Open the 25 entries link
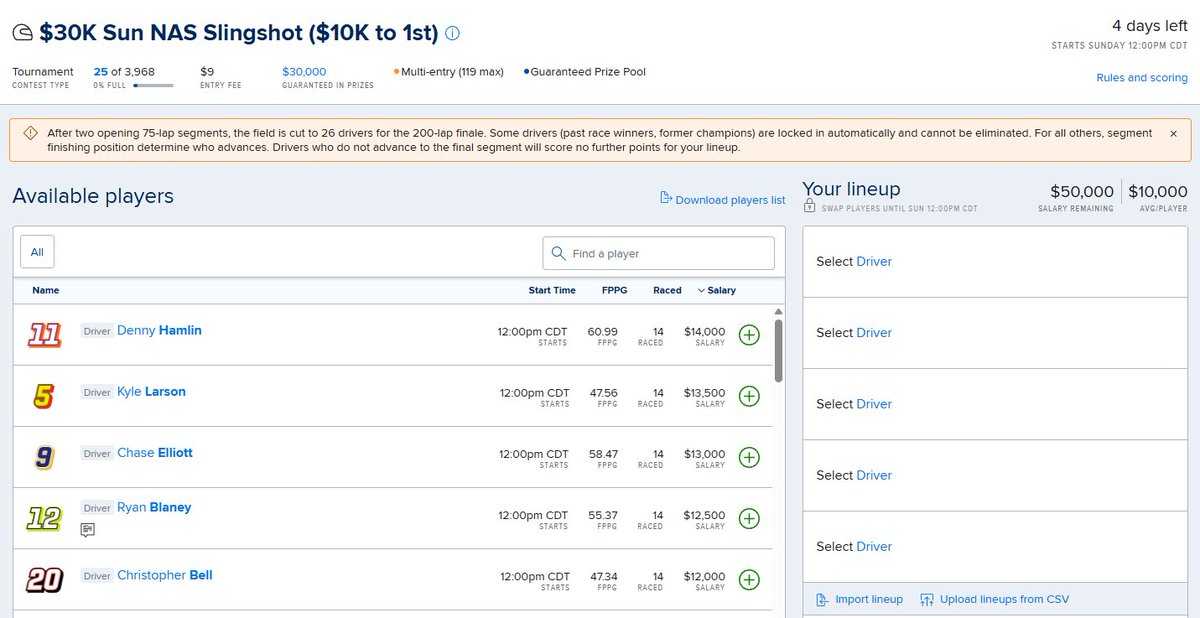 click(101, 72)
